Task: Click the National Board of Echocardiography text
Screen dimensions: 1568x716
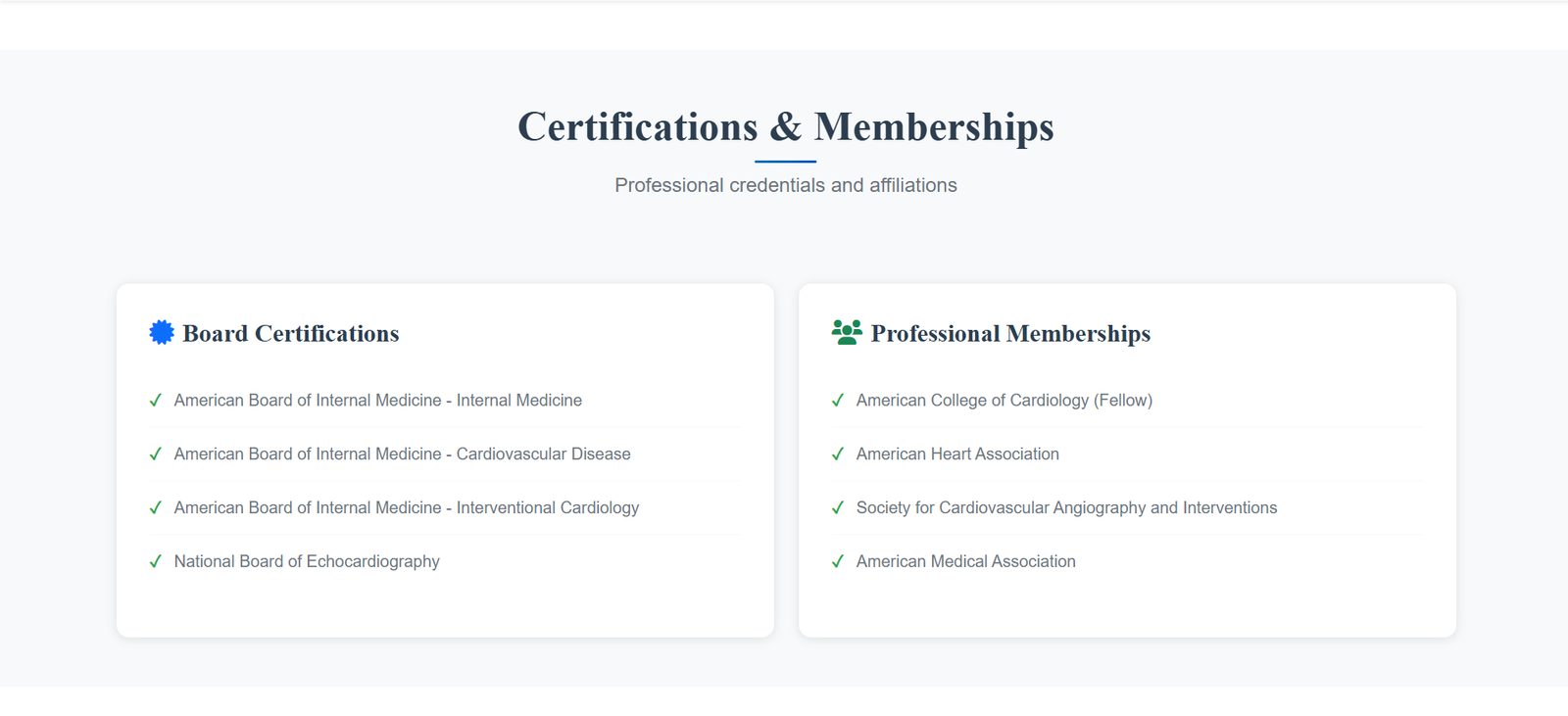Action: [x=307, y=562]
